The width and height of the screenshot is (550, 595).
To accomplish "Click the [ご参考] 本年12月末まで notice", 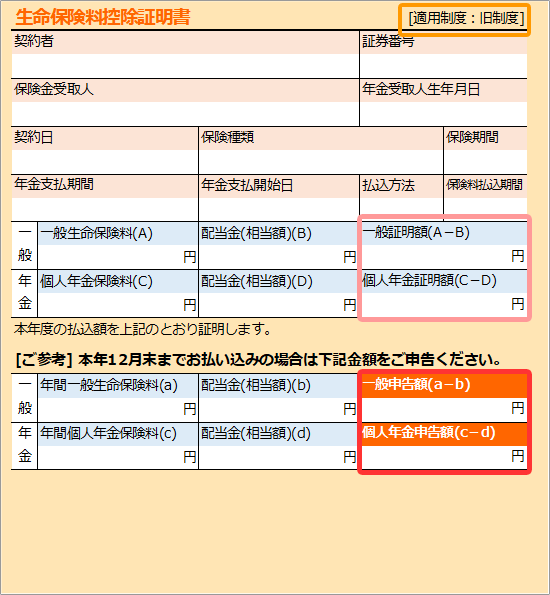I will tap(258, 359).
